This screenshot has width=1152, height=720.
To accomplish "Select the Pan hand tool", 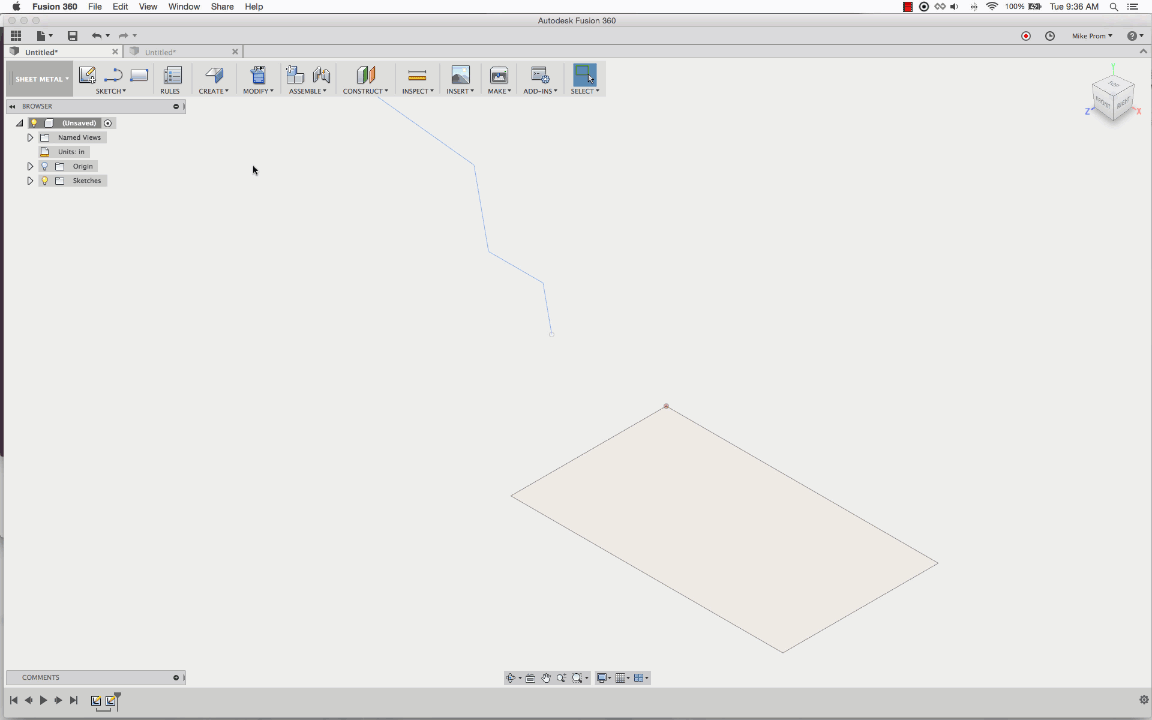I will [546, 678].
